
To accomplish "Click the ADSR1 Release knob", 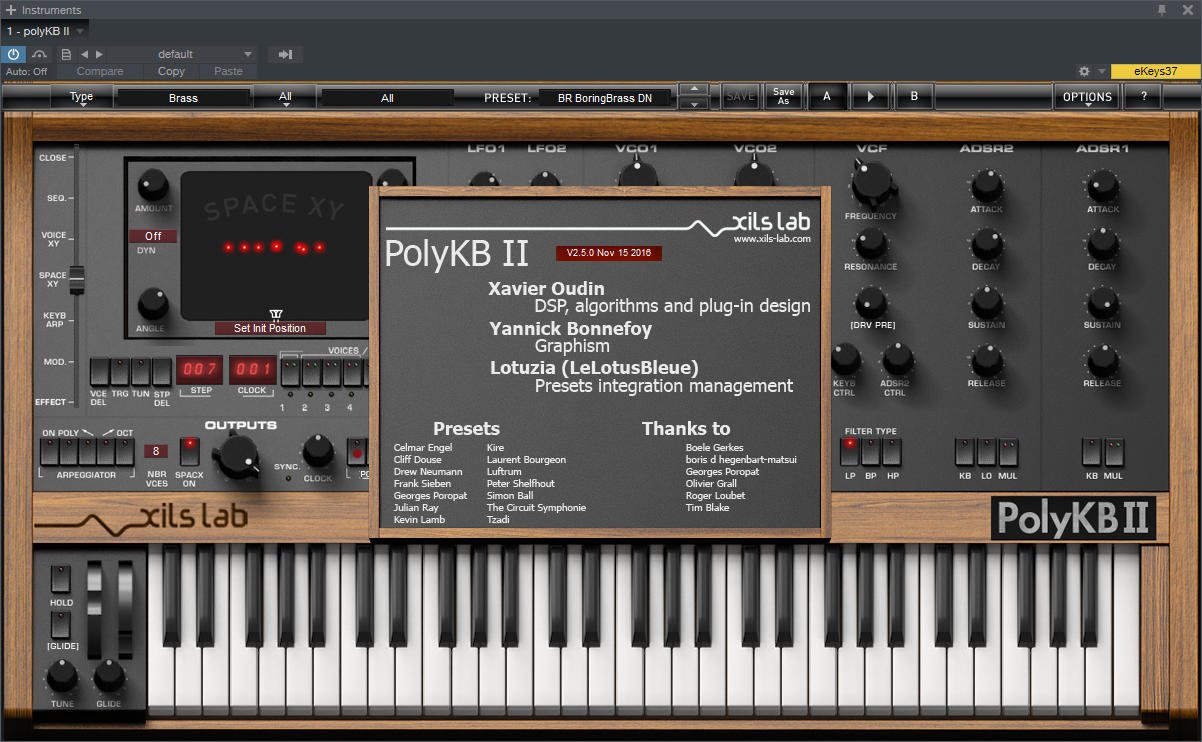I will [x=1103, y=360].
